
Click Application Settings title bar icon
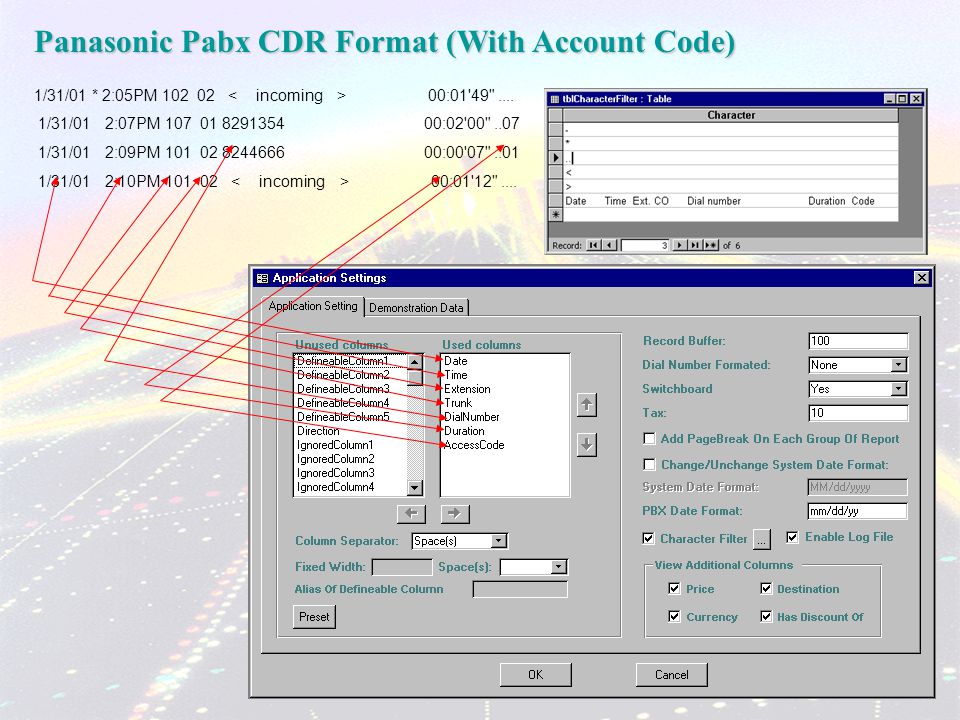click(x=263, y=278)
